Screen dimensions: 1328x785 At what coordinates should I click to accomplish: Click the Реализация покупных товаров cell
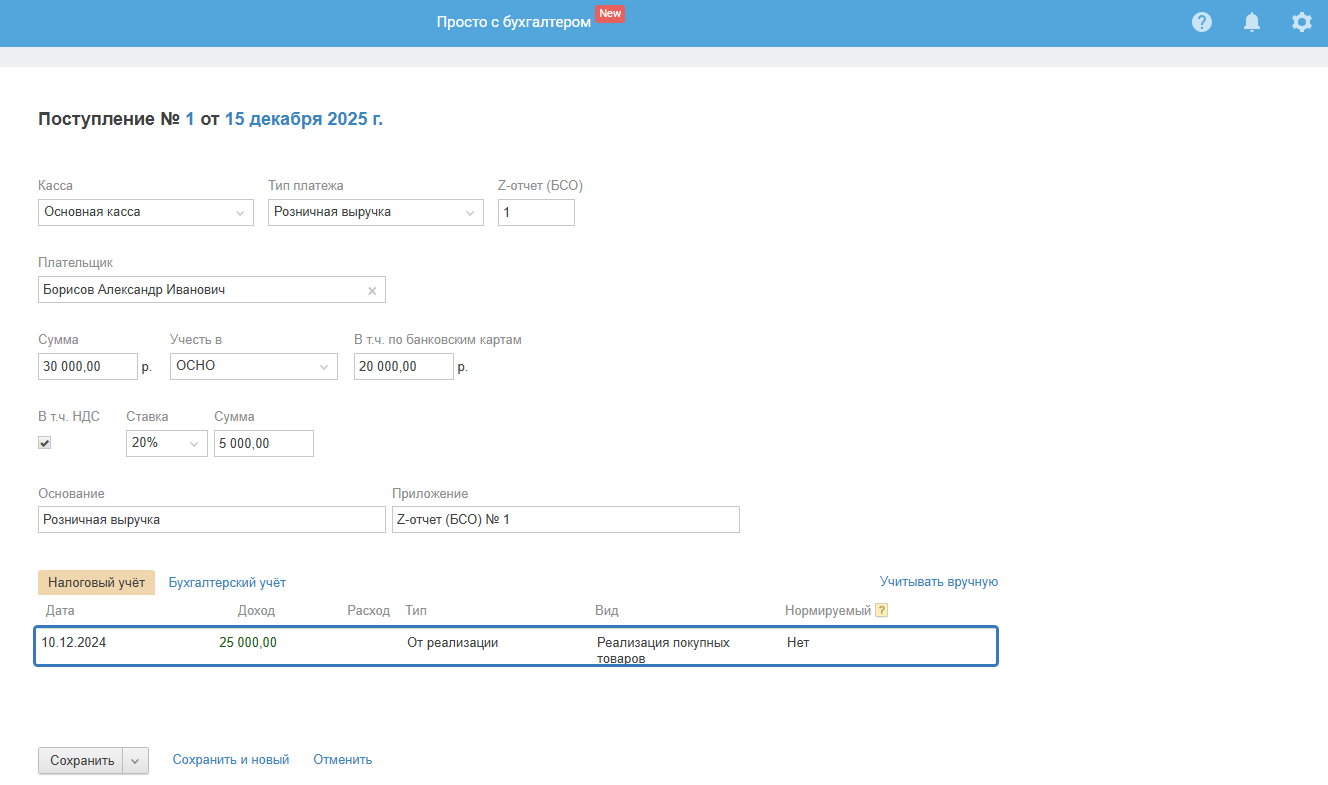(x=663, y=651)
